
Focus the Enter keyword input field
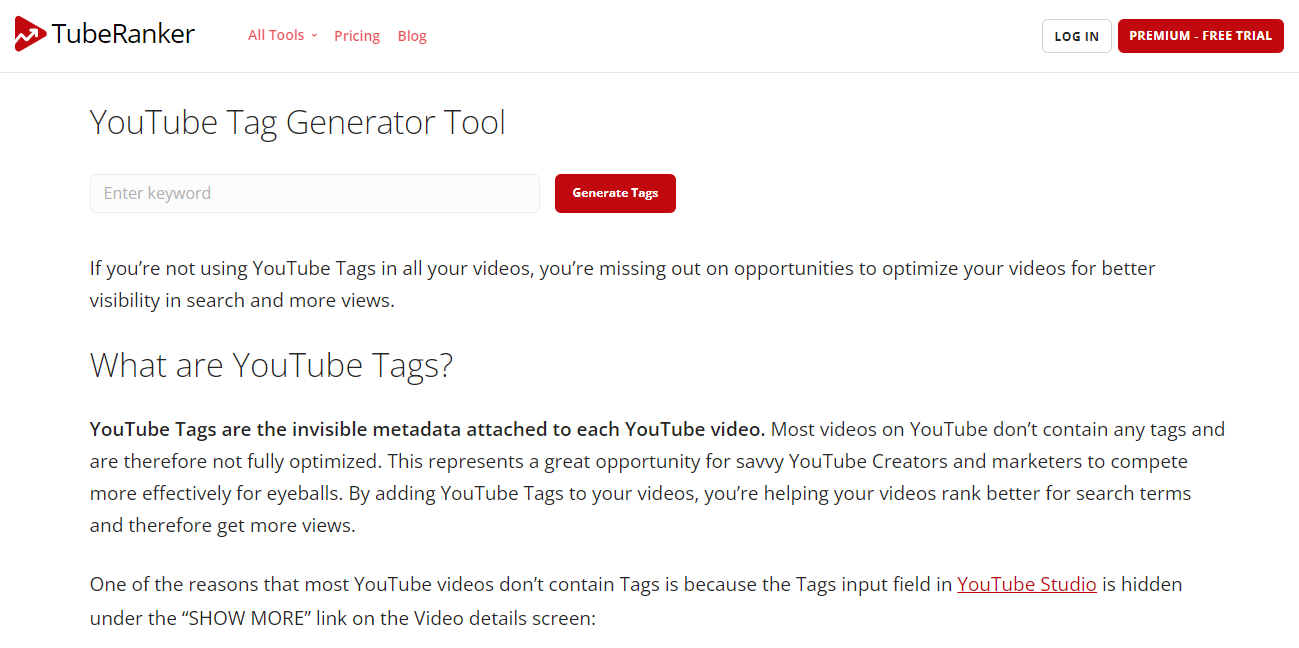click(x=315, y=193)
